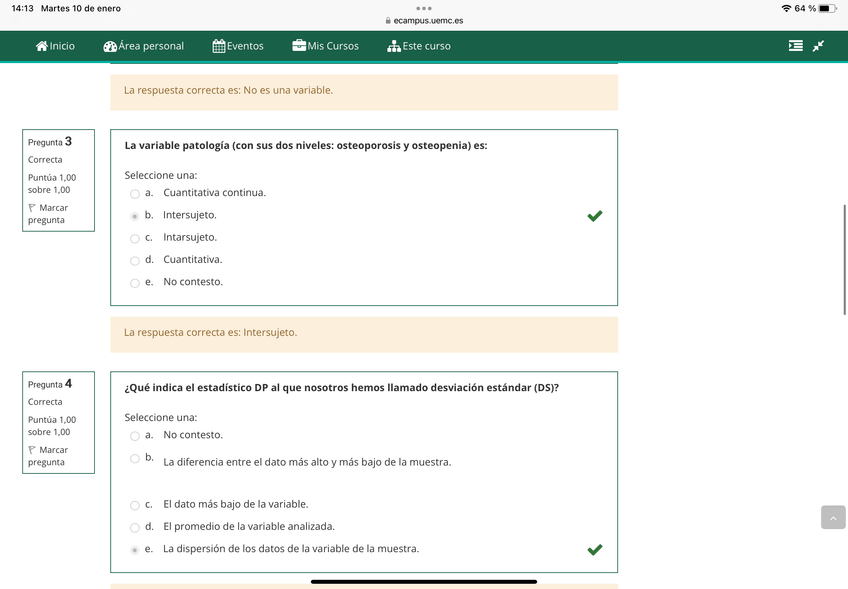Screen dimensions: 848x589
Task: Select option a Cuantitativa continua
Action: point(134,193)
